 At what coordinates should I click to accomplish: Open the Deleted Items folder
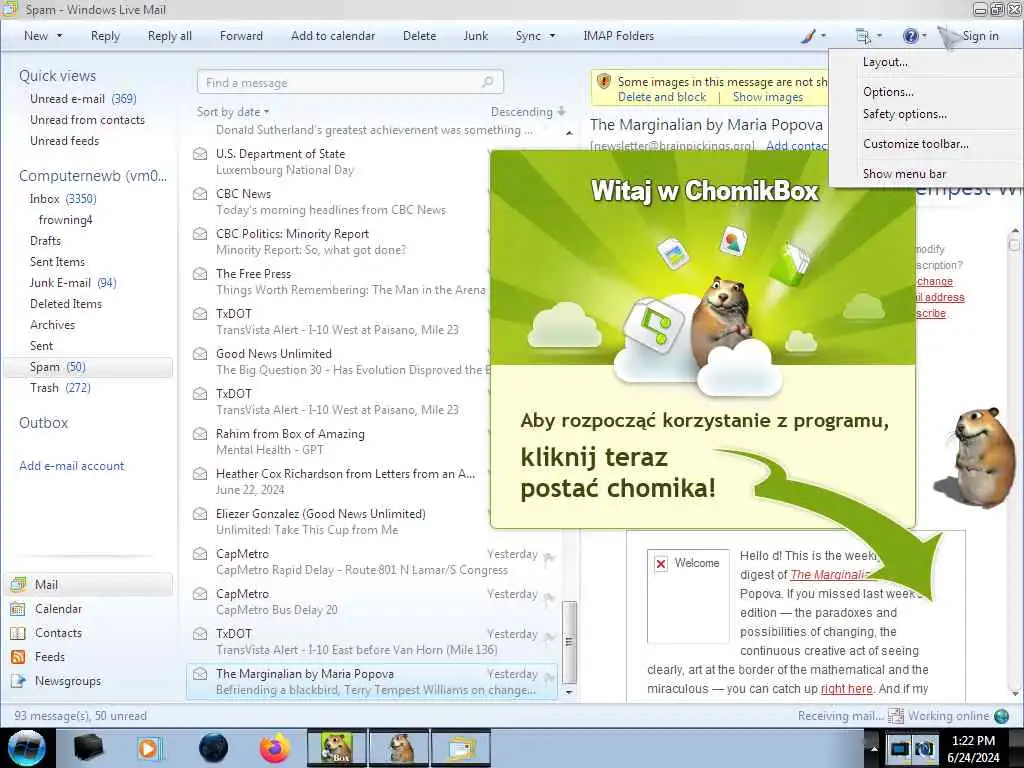click(x=66, y=304)
